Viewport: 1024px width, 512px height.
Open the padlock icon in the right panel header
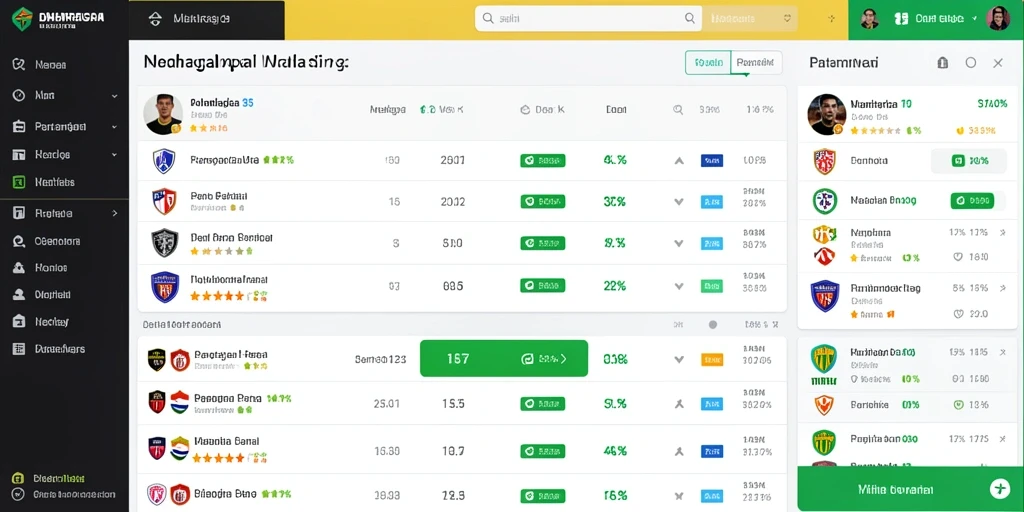pos(942,63)
